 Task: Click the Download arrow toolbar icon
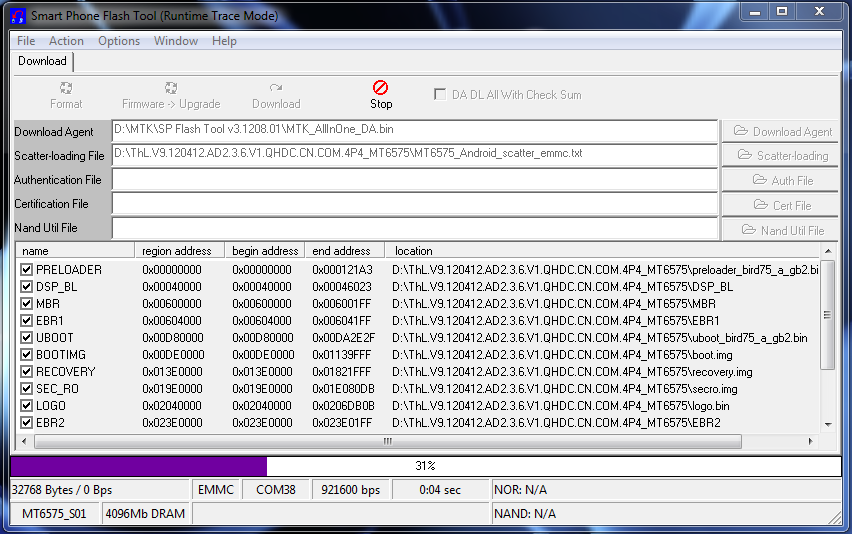(x=276, y=87)
